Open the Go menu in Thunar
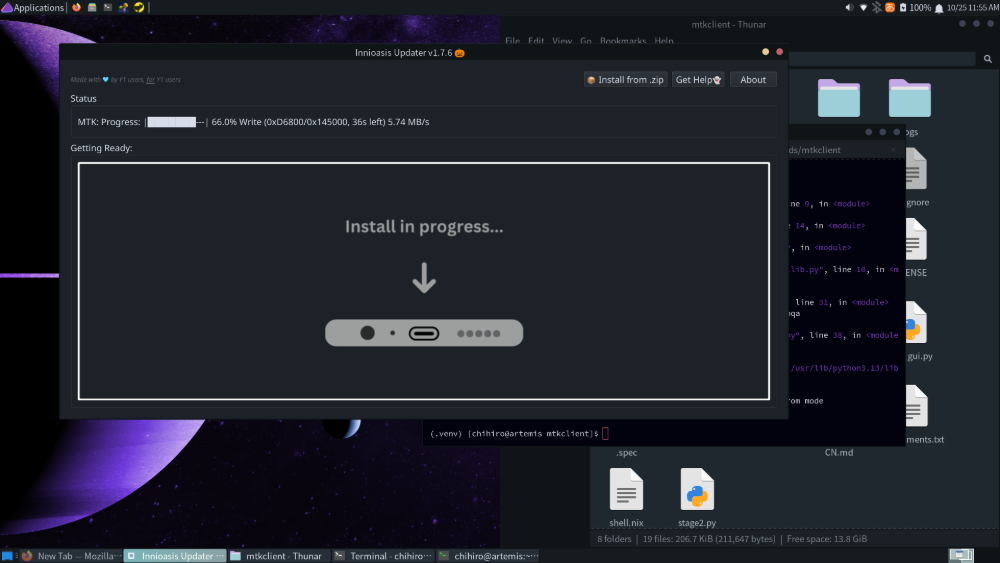Screen dimensions: 1000x563 click(x=586, y=41)
